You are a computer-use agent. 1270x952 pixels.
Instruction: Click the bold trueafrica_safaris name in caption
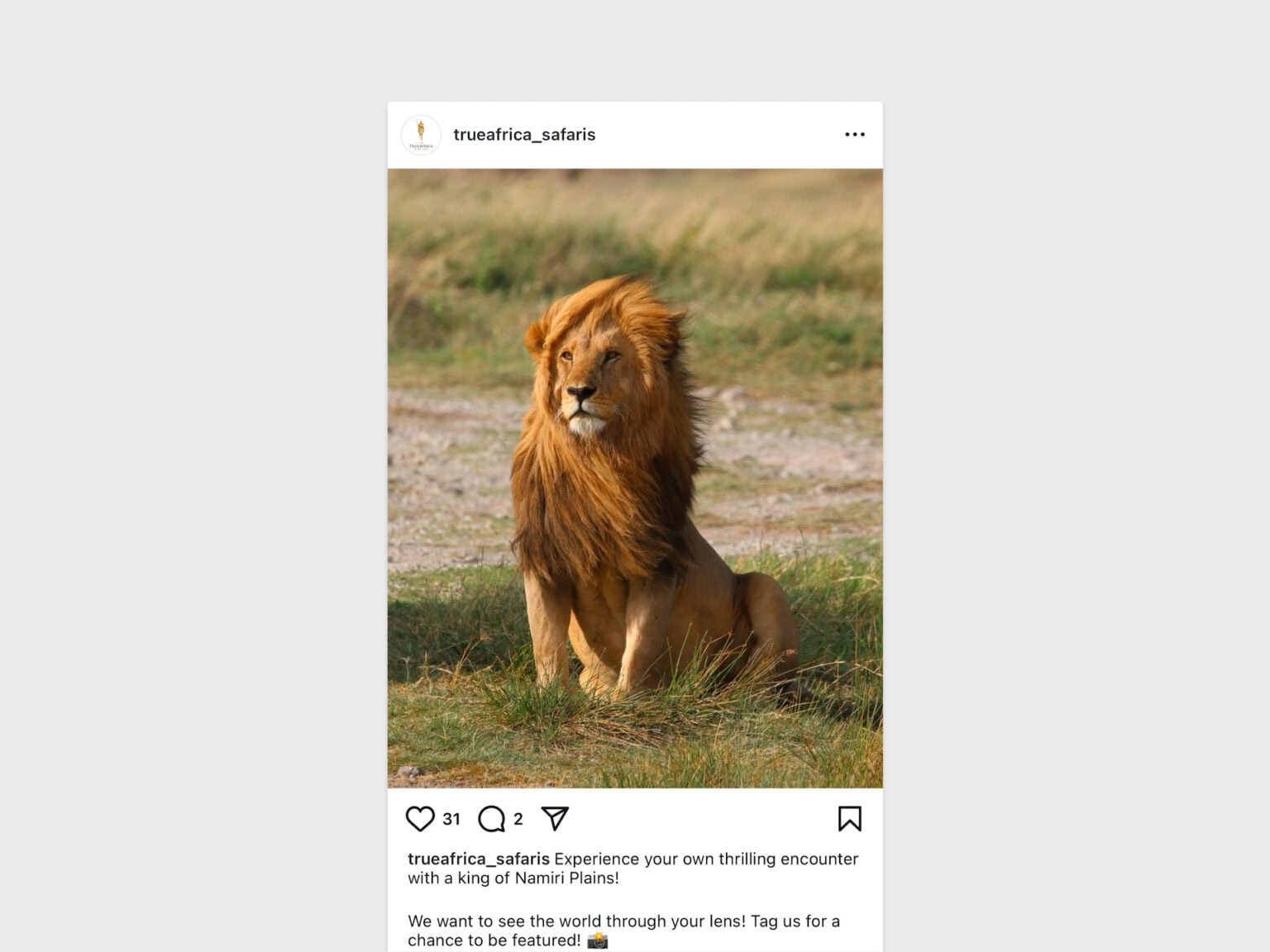click(x=478, y=859)
